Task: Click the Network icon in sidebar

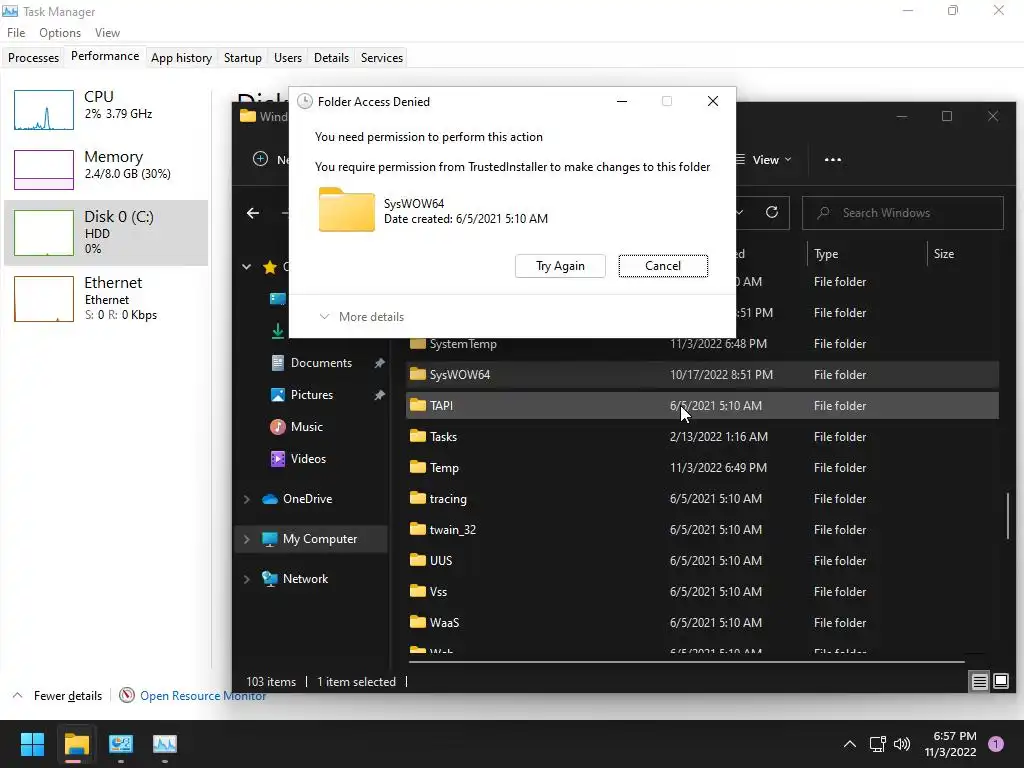Action: (270, 579)
